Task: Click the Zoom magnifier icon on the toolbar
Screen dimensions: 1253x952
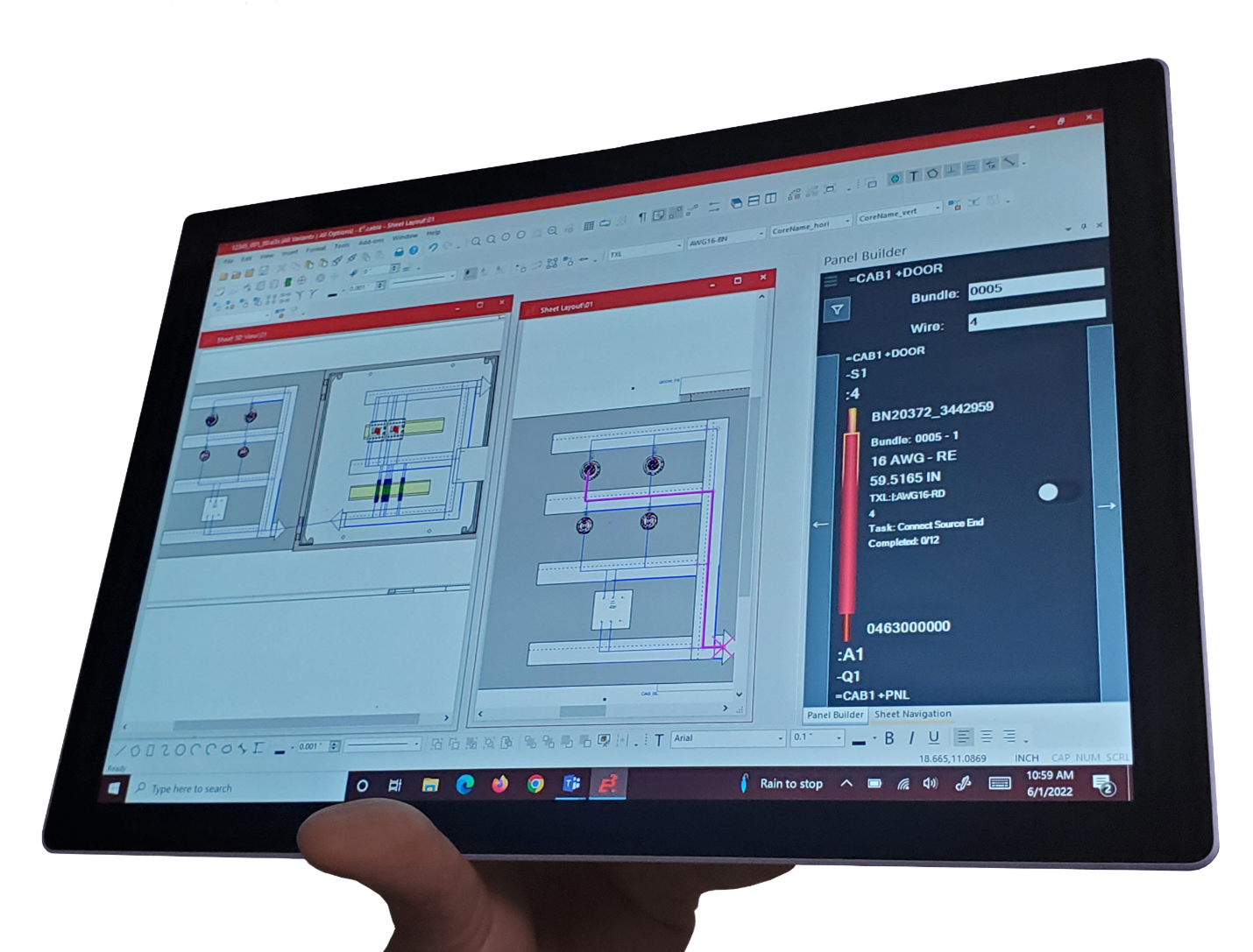Action: (x=478, y=241)
